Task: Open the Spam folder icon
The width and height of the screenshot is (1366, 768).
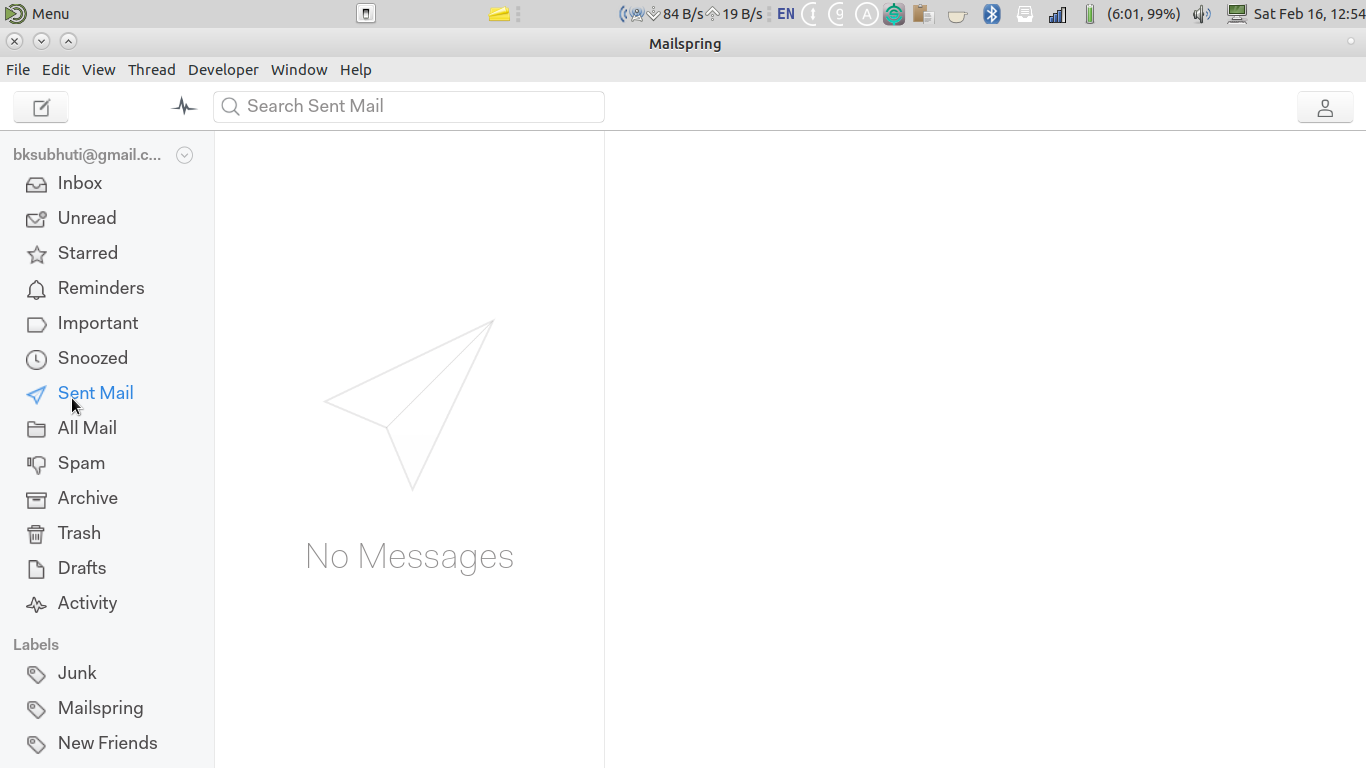Action: pyautogui.click(x=36, y=463)
